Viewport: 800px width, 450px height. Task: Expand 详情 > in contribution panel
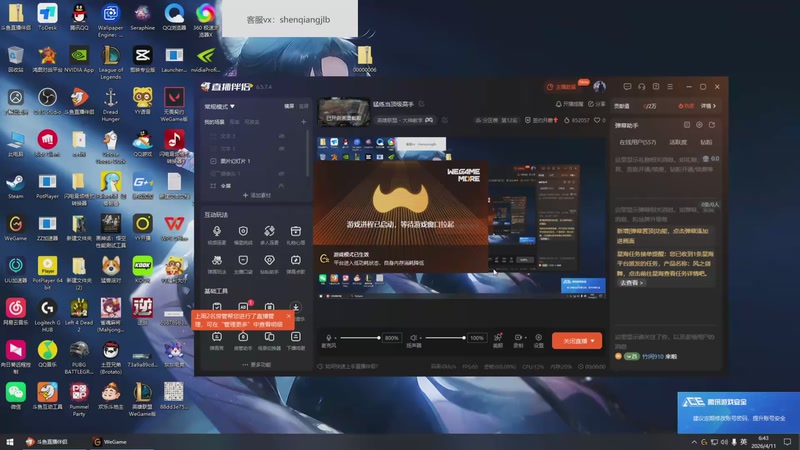pyautogui.click(x=708, y=106)
